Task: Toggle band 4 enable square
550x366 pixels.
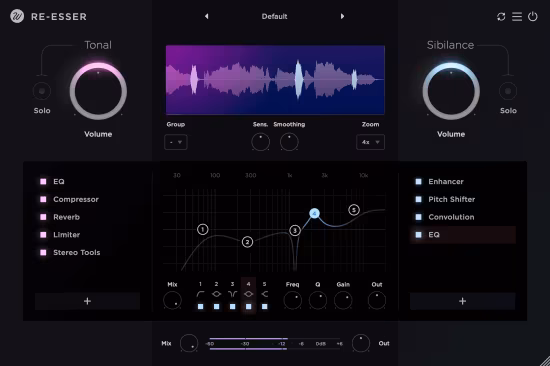Action: tap(248, 306)
